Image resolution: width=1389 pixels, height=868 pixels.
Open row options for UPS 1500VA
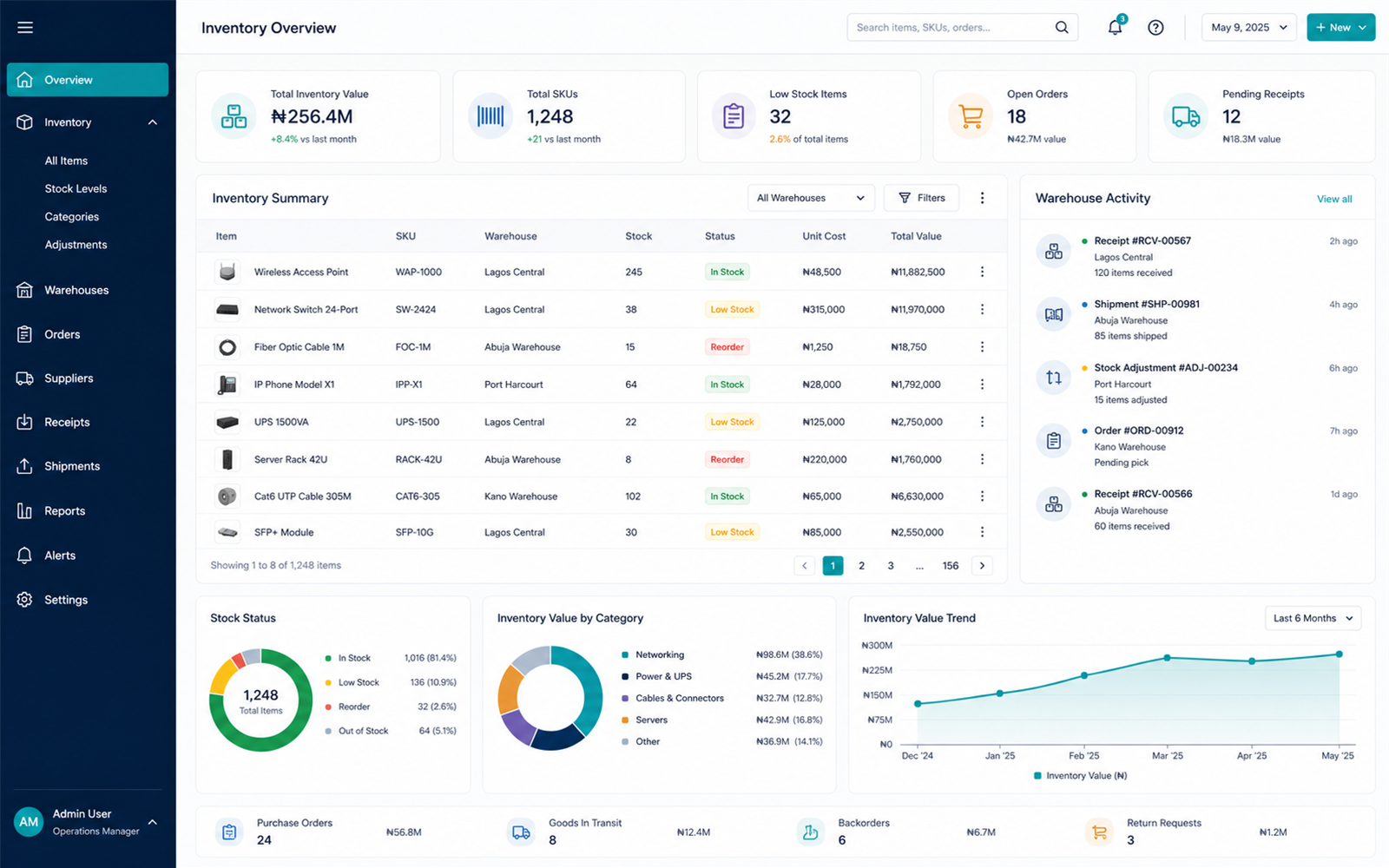[x=982, y=422]
